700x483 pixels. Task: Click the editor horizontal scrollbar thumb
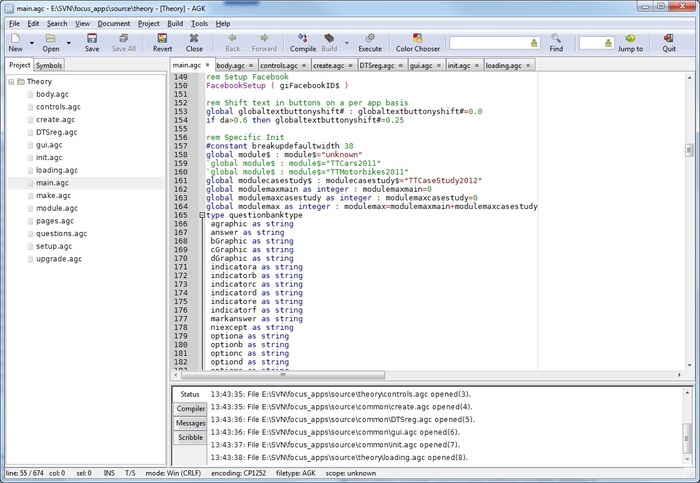point(283,375)
